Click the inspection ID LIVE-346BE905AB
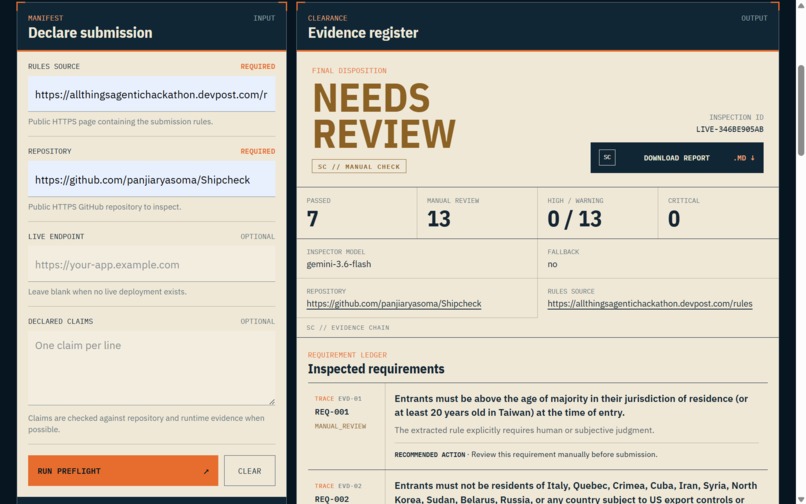Image resolution: width=806 pixels, height=504 pixels. point(729,129)
